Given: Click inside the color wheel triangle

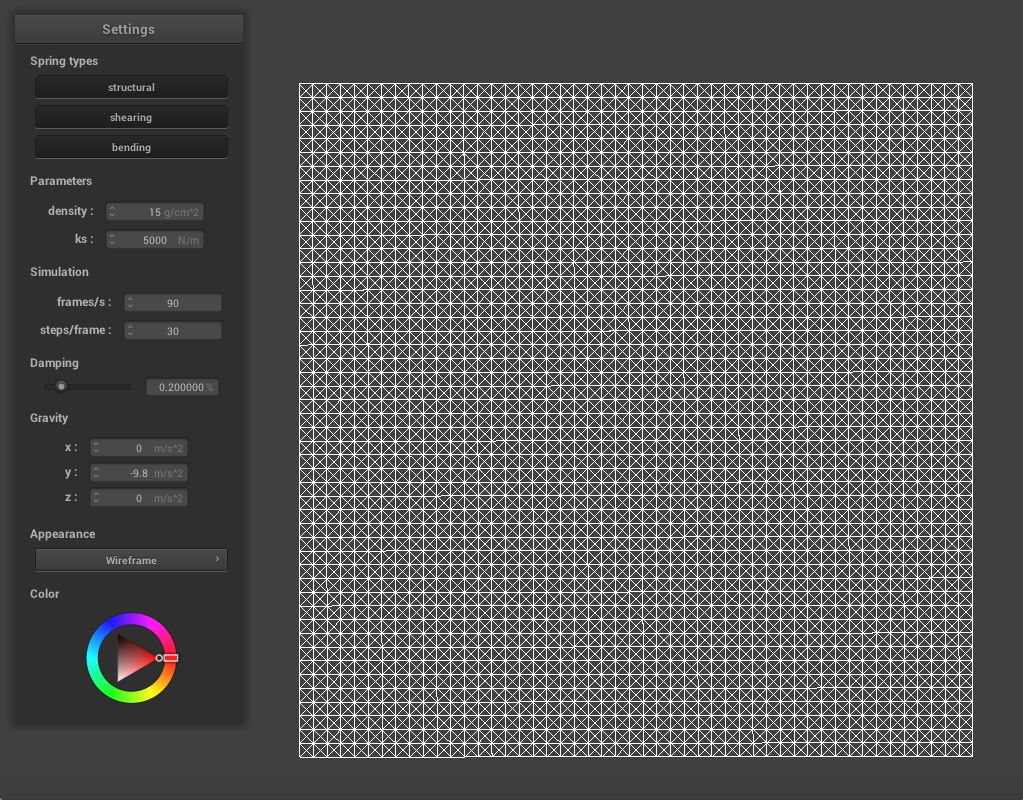Looking at the screenshot, I should coord(133,657).
